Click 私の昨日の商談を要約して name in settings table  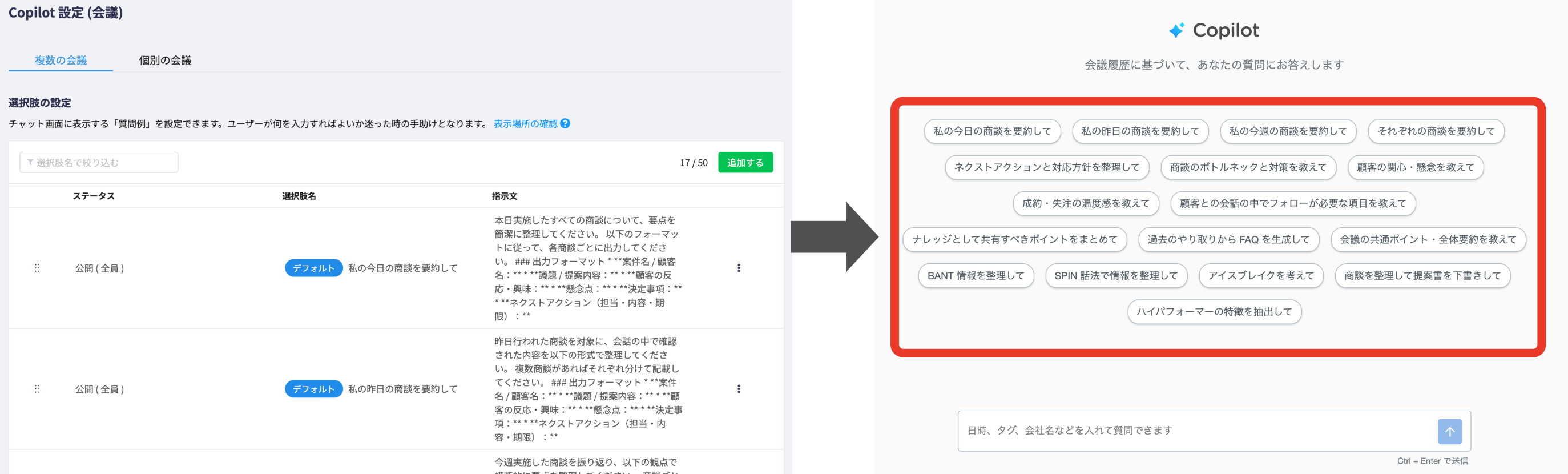(402, 389)
